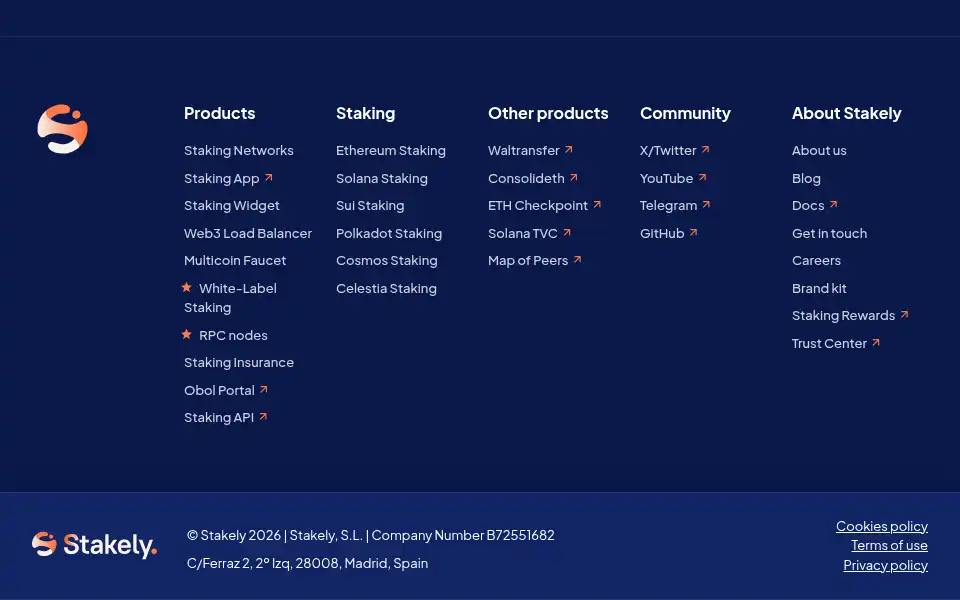
Task: Open Terms of use link
Action: (889, 546)
